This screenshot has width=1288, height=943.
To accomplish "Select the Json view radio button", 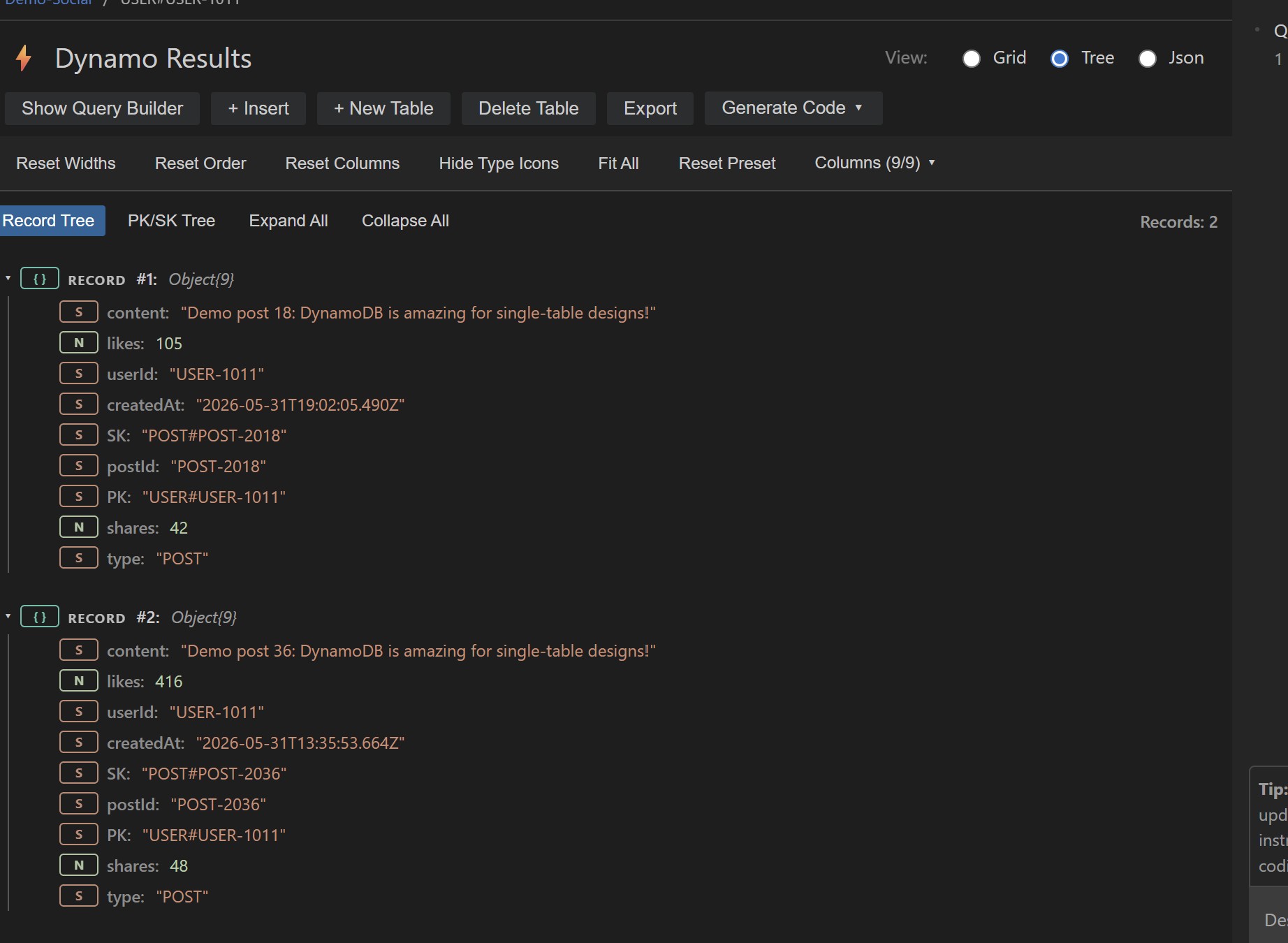I will tap(1147, 59).
